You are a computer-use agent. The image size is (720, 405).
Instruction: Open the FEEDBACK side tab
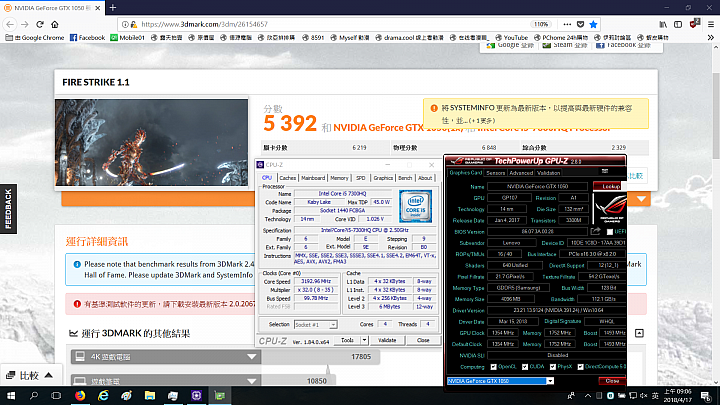8,209
